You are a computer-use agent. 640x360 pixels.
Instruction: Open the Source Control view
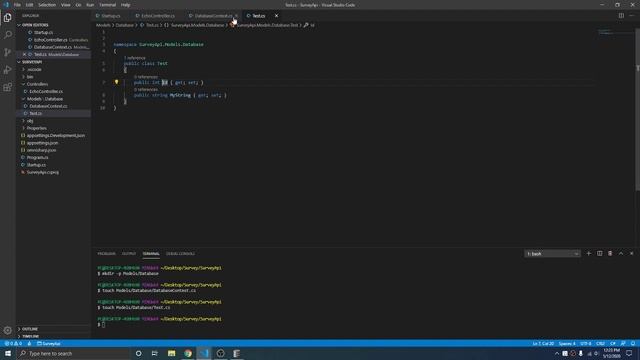pos(7,52)
